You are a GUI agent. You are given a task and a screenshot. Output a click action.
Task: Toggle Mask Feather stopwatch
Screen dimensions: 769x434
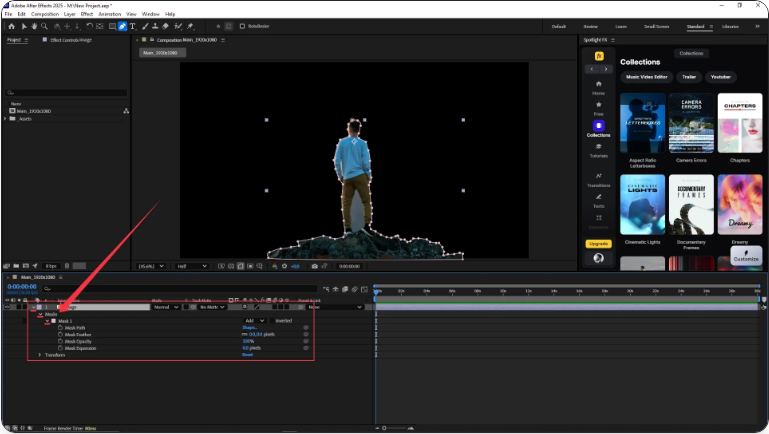tap(59, 334)
